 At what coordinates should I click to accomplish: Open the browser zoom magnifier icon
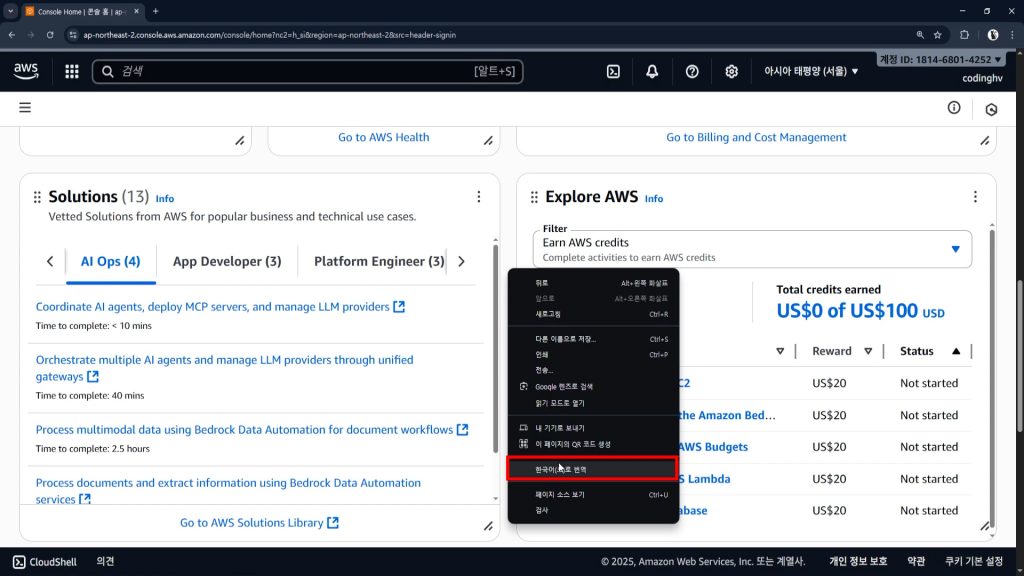point(920,35)
